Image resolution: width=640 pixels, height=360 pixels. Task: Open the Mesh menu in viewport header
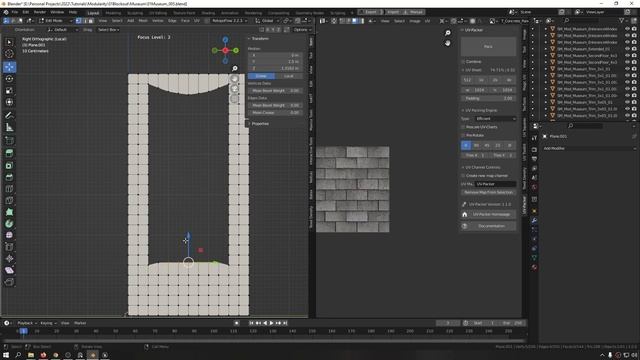pos(143,20)
